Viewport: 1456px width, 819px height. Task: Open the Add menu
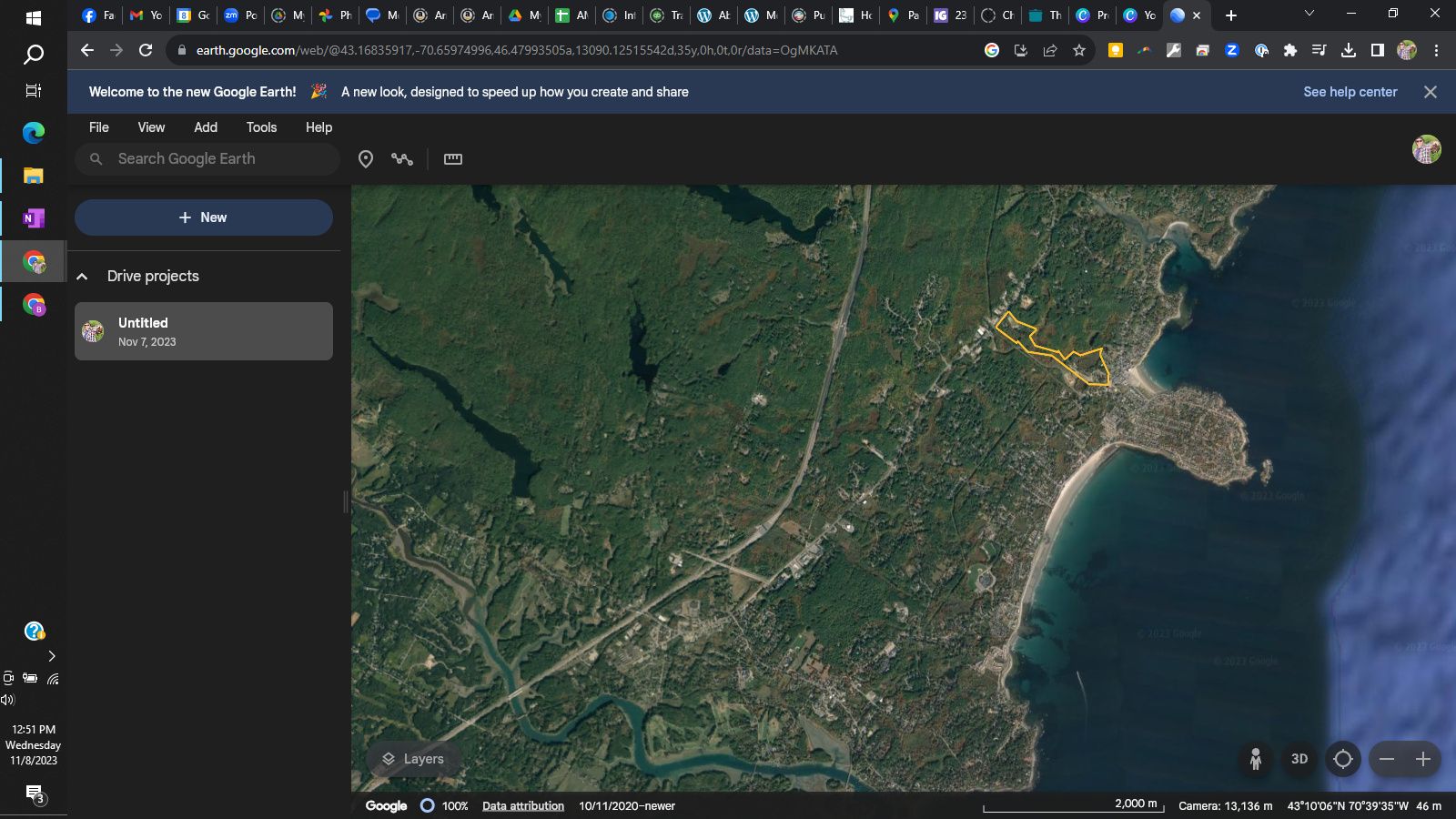(206, 127)
